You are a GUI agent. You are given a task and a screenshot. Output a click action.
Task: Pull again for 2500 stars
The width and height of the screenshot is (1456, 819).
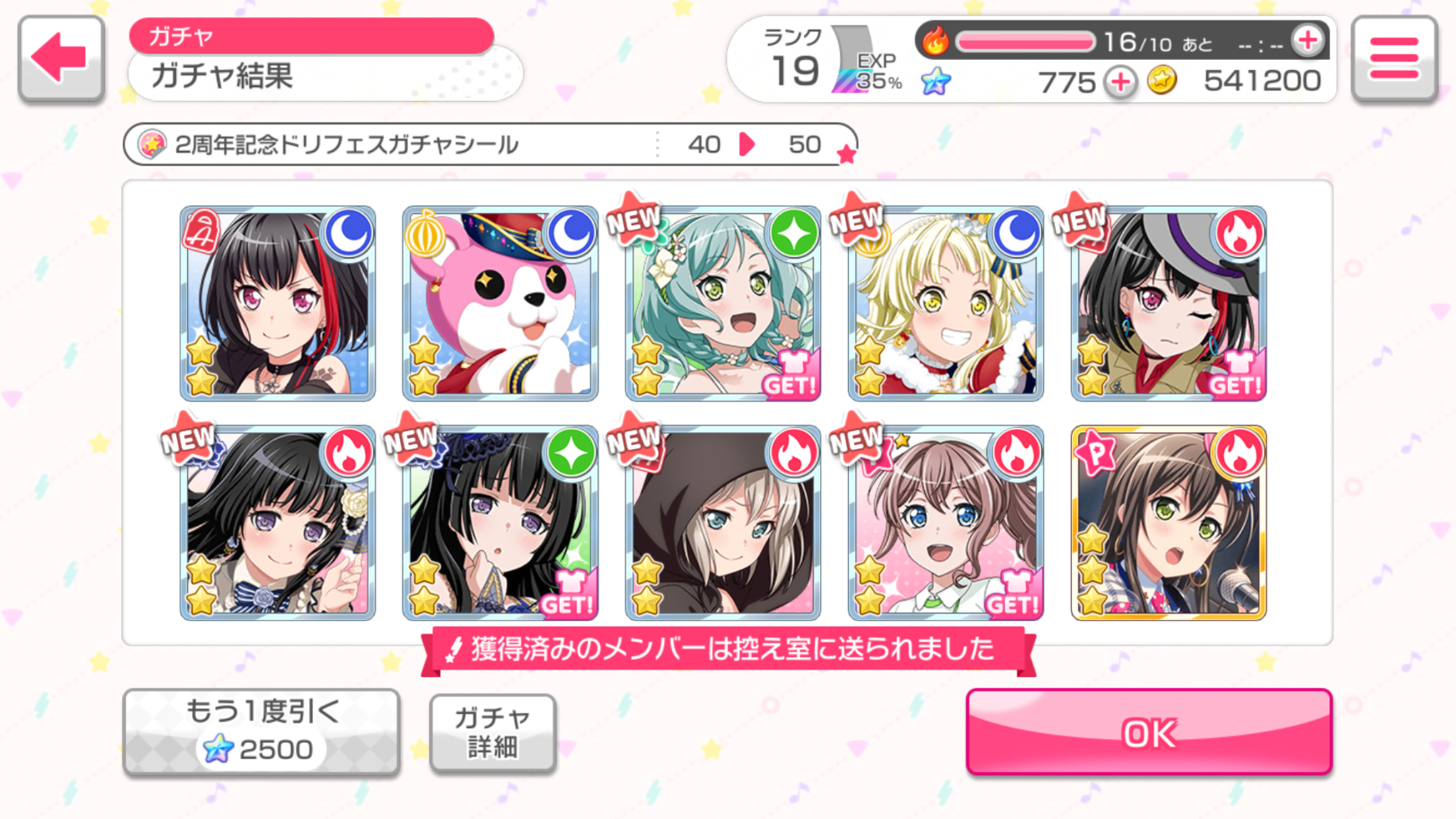click(261, 732)
